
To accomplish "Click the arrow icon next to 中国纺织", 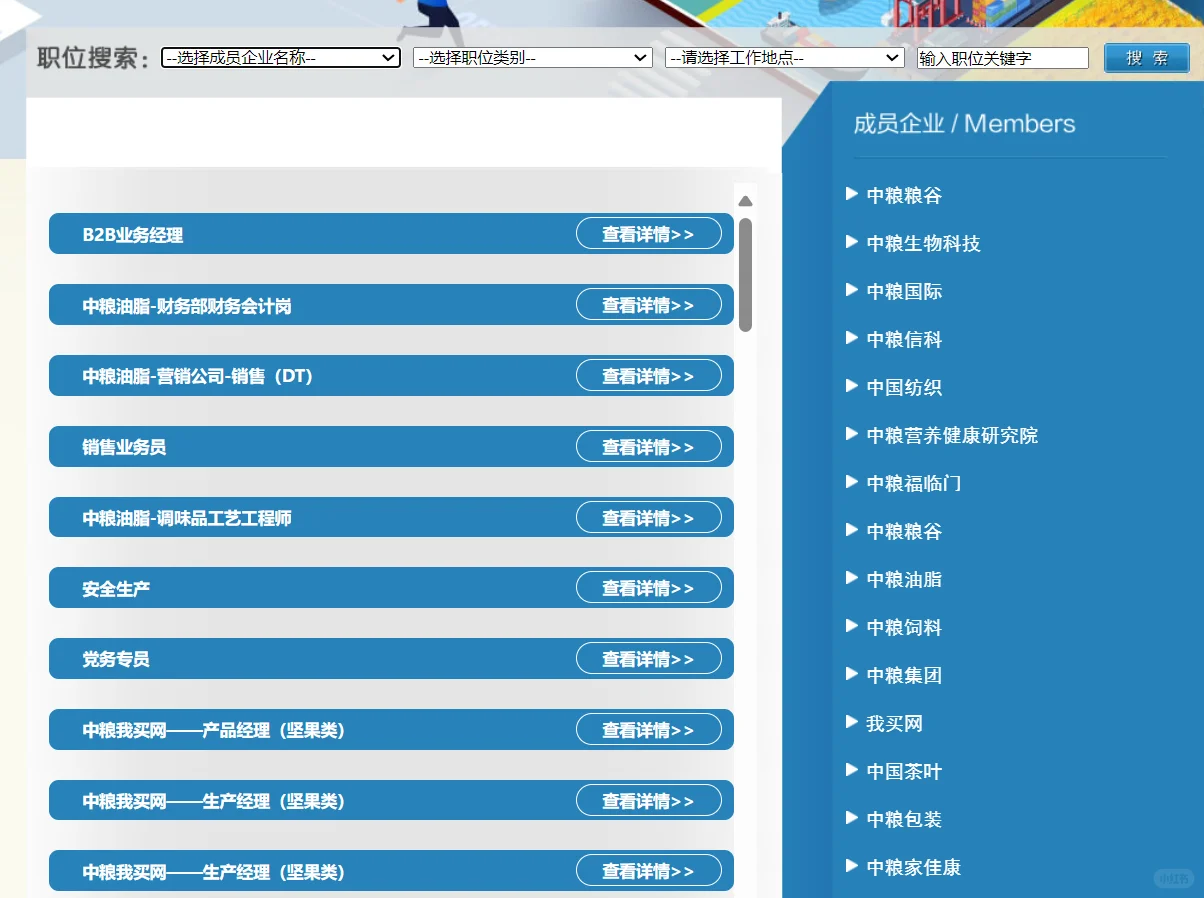I will click(x=852, y=386).
